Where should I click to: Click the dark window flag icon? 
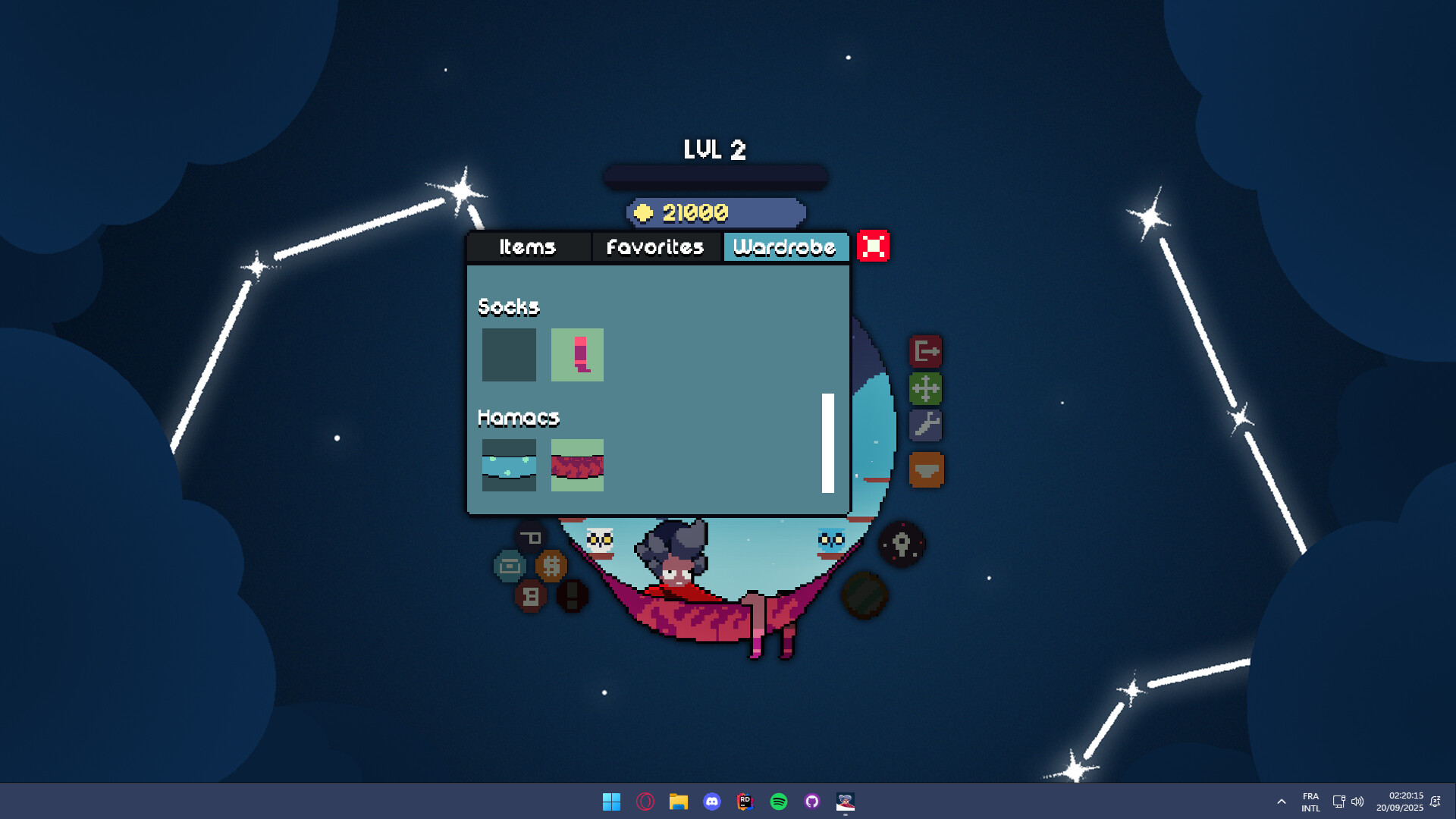(531, 536)
